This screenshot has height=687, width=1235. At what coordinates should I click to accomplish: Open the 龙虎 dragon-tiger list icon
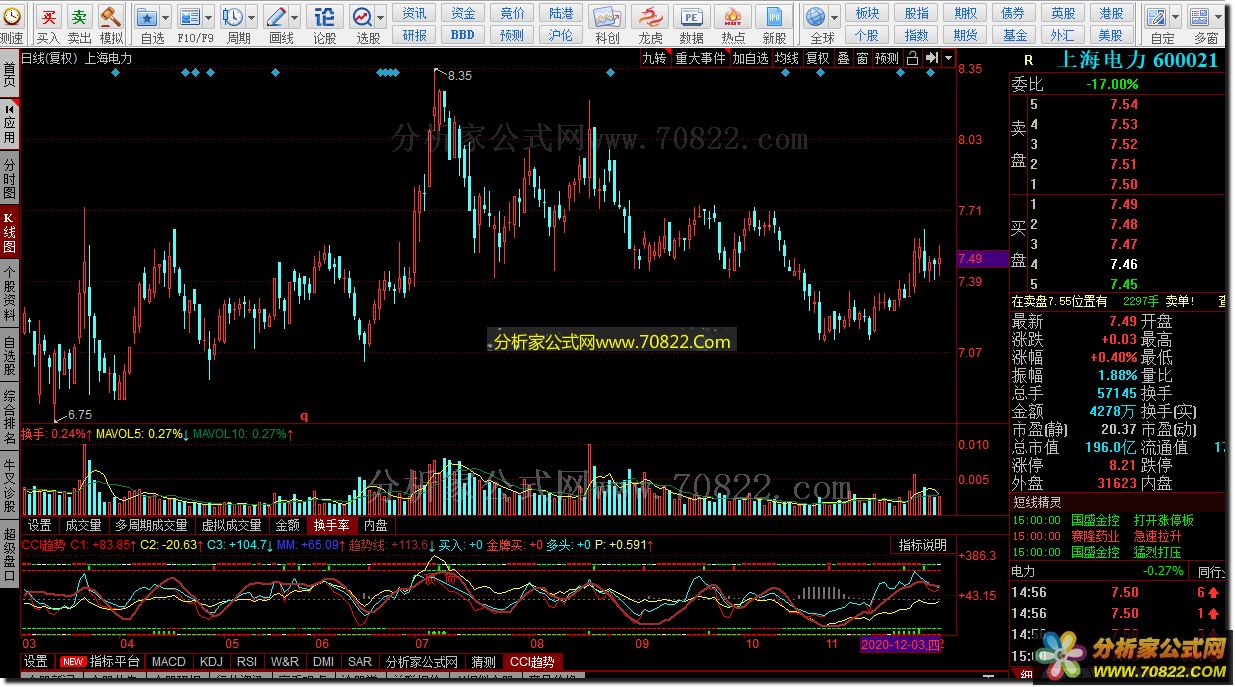point(650,17)
